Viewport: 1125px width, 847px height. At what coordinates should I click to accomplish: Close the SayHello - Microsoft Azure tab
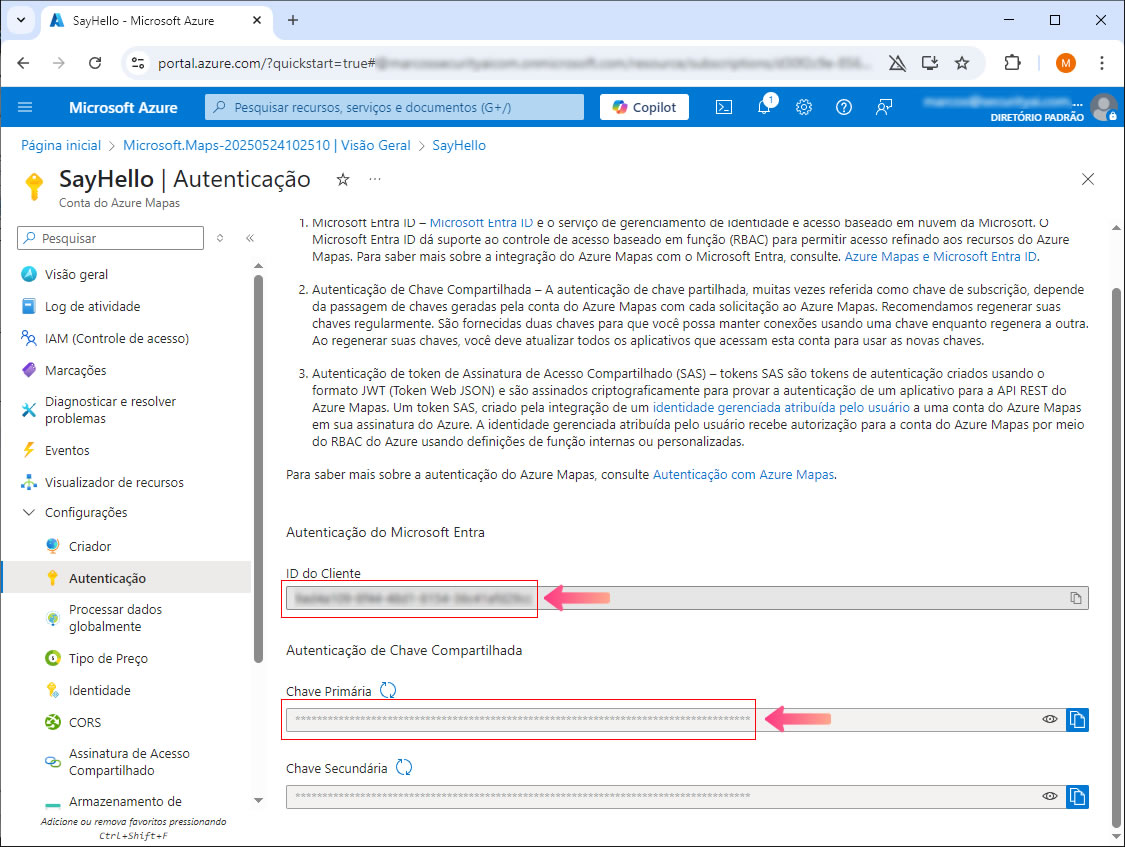click(257, 21)
